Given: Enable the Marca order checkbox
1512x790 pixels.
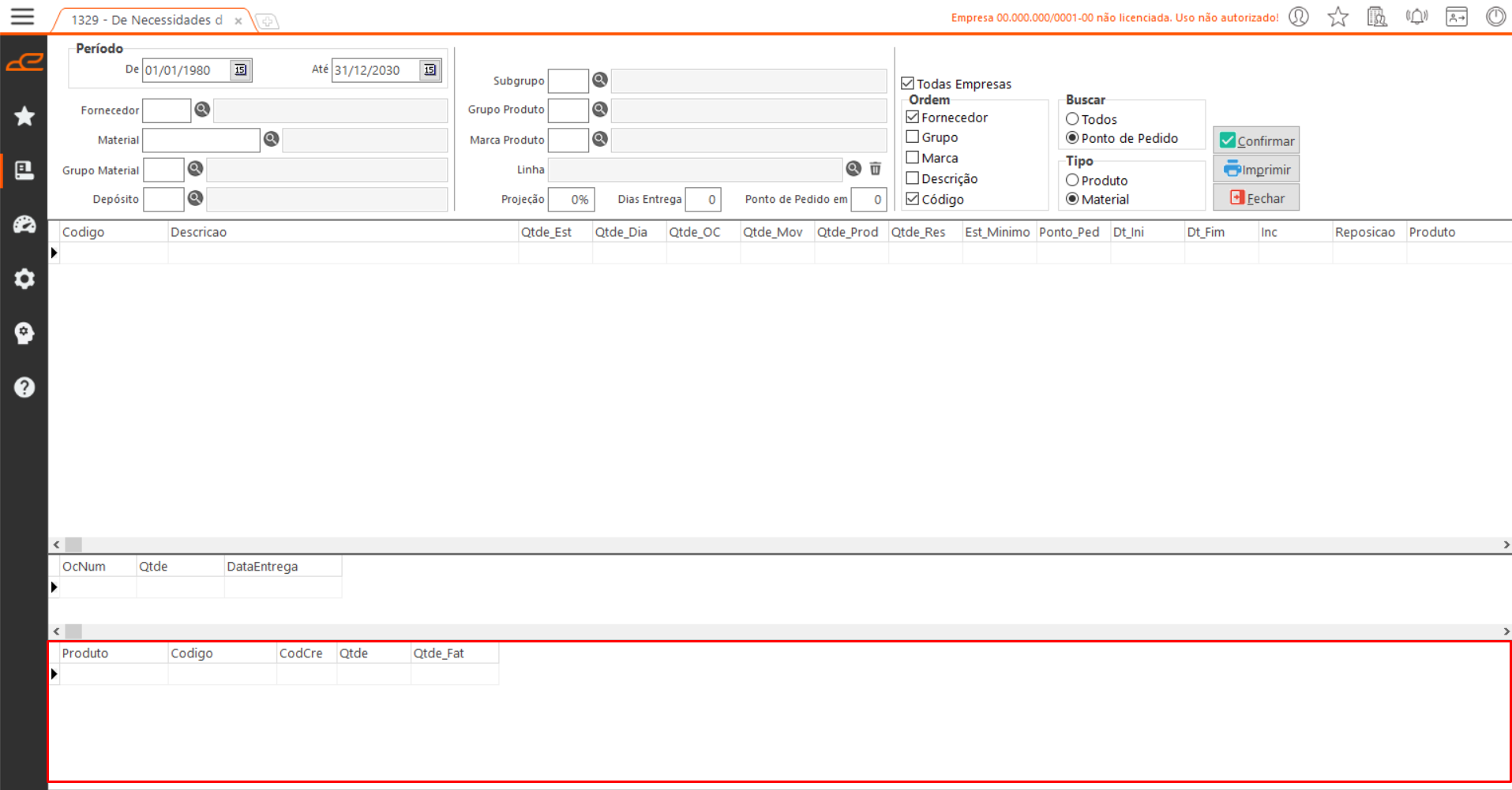Looking at the screenshot, I should tap(913, 158).
